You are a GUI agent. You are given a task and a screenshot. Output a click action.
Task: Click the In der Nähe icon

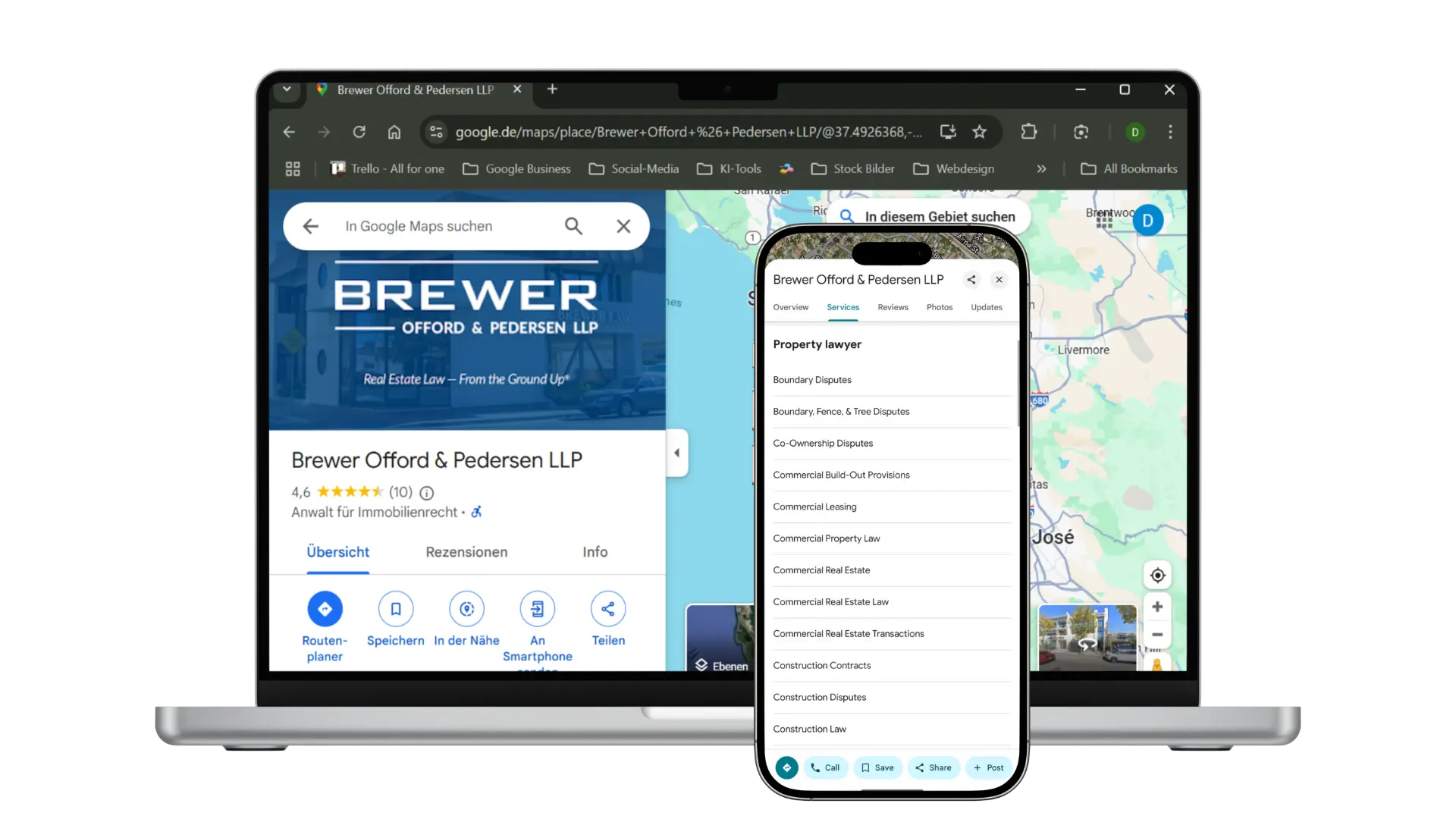(x=466, y=609)
